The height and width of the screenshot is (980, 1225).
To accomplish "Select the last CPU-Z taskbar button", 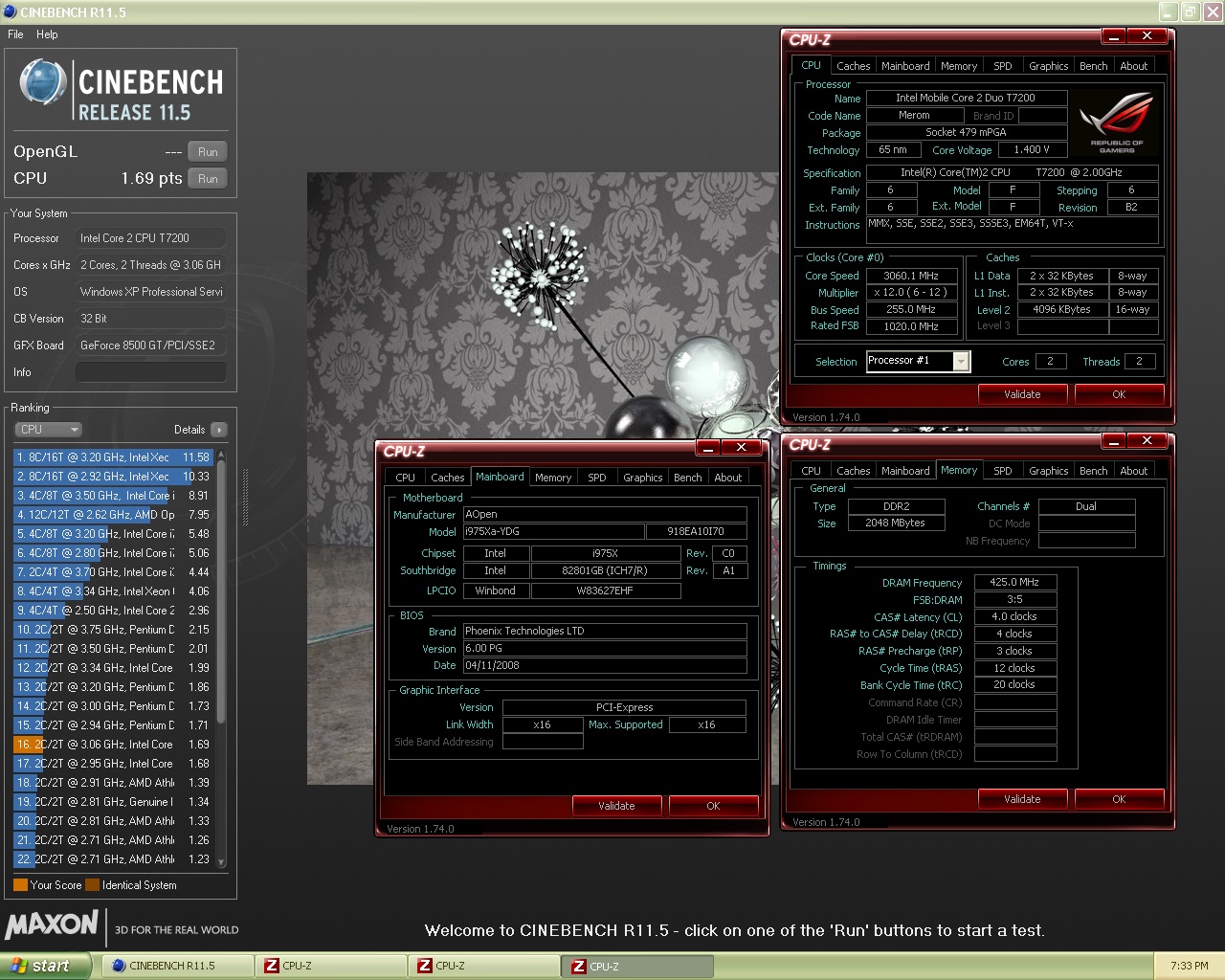I will (637, 966).
